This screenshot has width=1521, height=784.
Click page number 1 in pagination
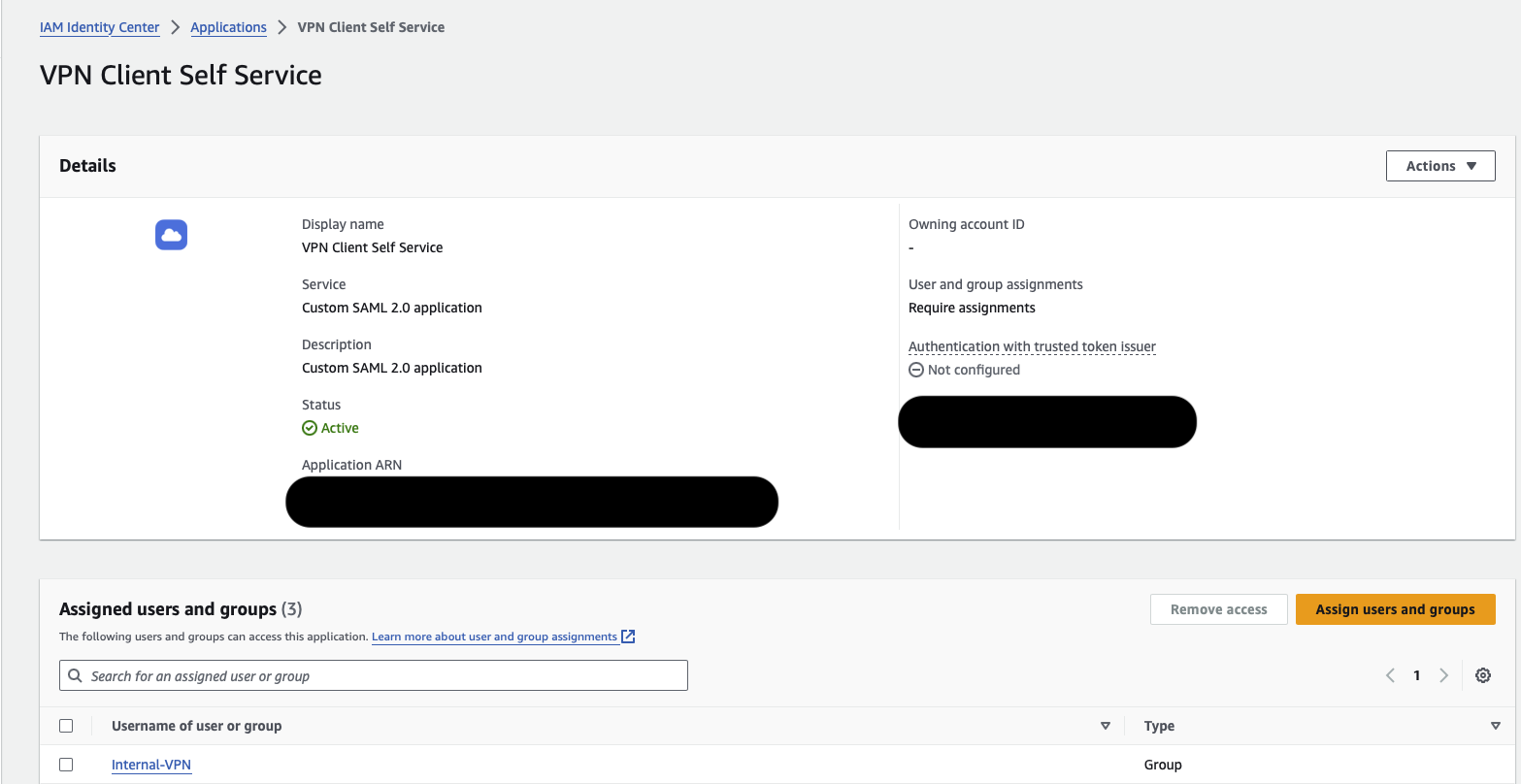(x=1417, y=675)
